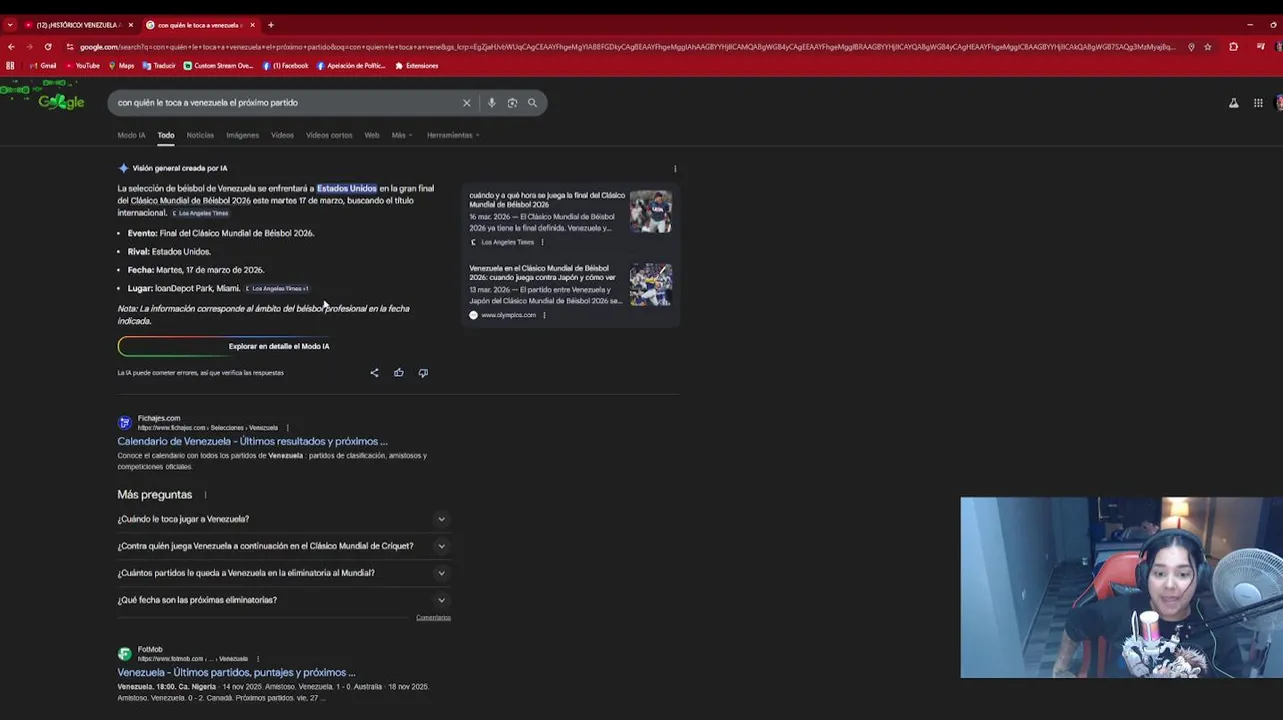Expand question about Clásico Mundial de Críquet
The image size is (1283, 720).
(282, 546)
